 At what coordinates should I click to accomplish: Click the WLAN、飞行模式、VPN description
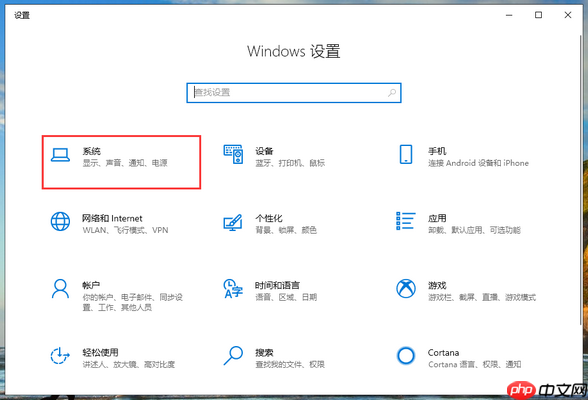pyautogui.click(x=125, y=230)
